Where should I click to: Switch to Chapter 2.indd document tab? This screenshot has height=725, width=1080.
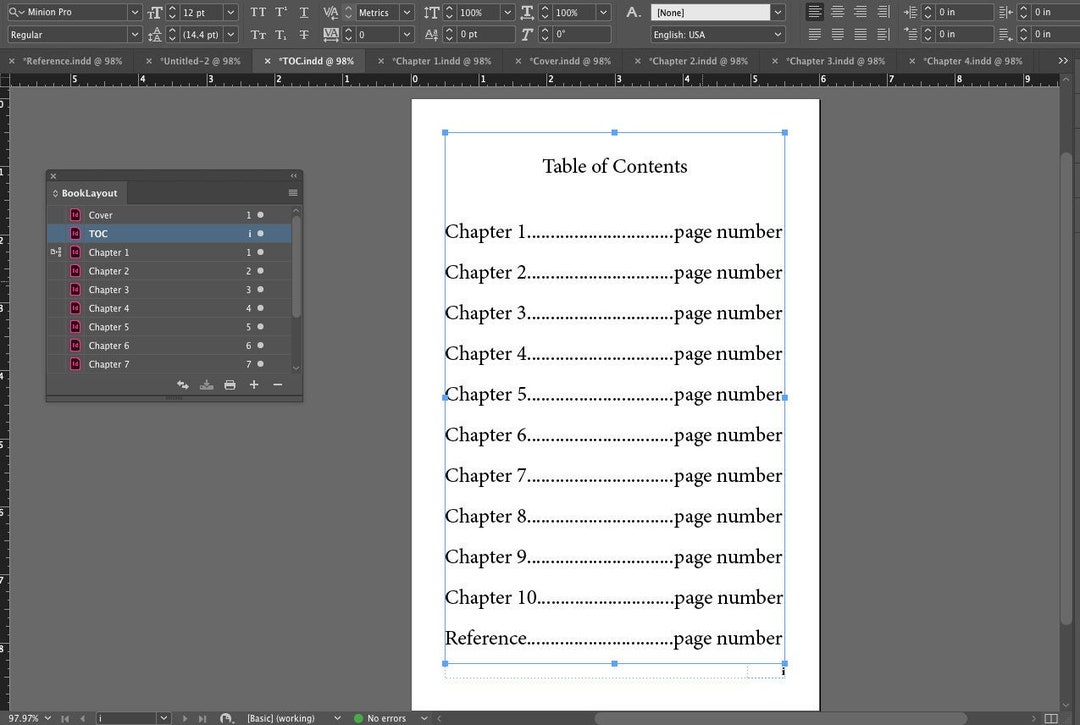point(698,61)
